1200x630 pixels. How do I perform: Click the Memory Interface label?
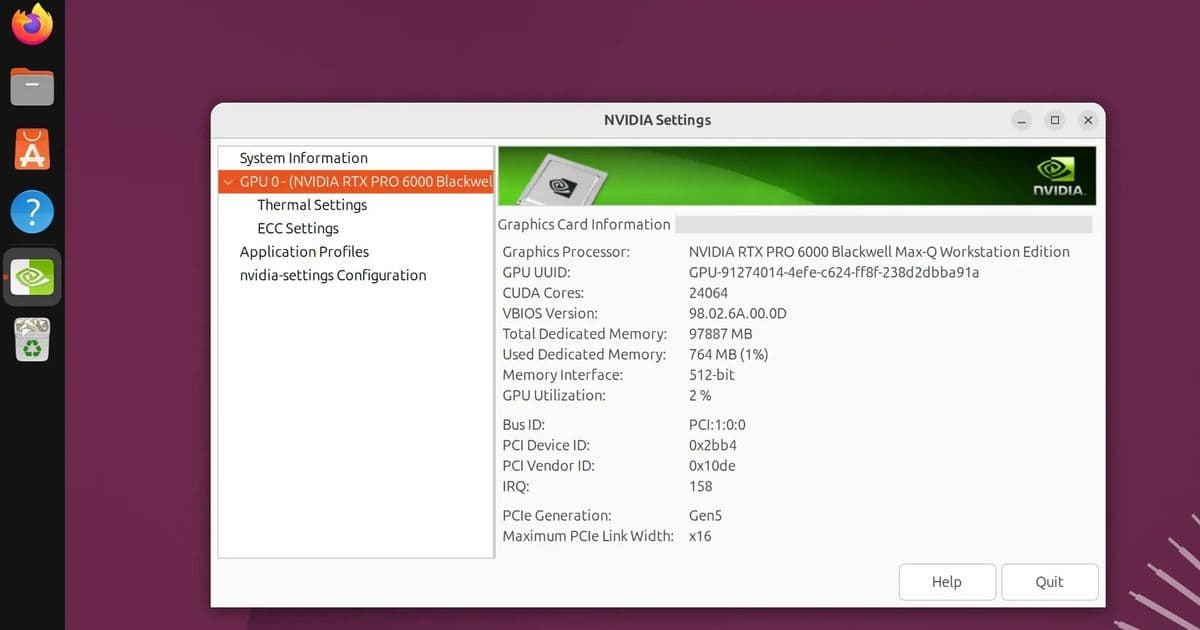563,375
